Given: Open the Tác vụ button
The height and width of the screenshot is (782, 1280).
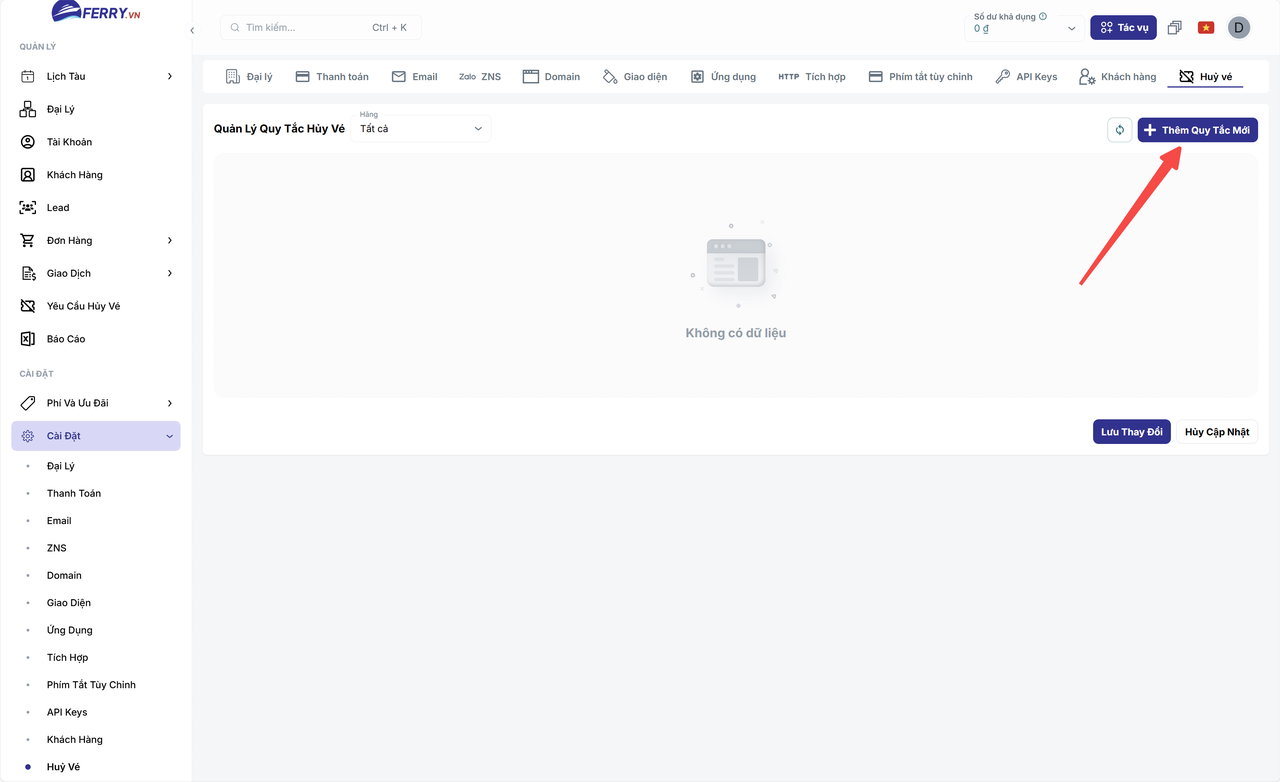Looking at the screenshot, I should coord(1123,28).
